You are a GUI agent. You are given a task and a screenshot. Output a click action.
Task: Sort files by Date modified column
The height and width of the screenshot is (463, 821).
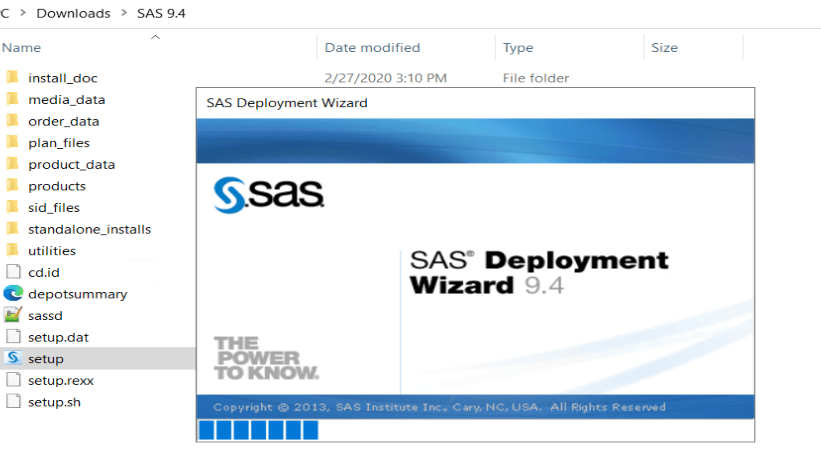coord(372,48)
